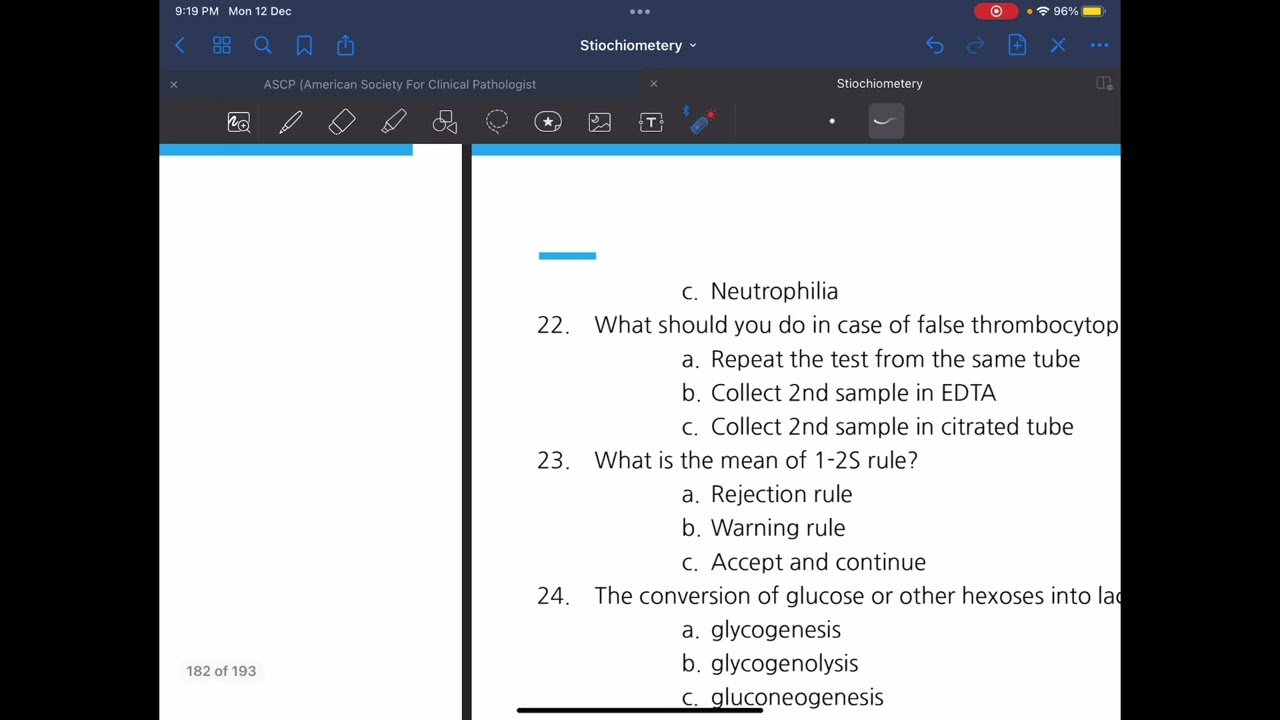Undo the last action

(934, 45)
